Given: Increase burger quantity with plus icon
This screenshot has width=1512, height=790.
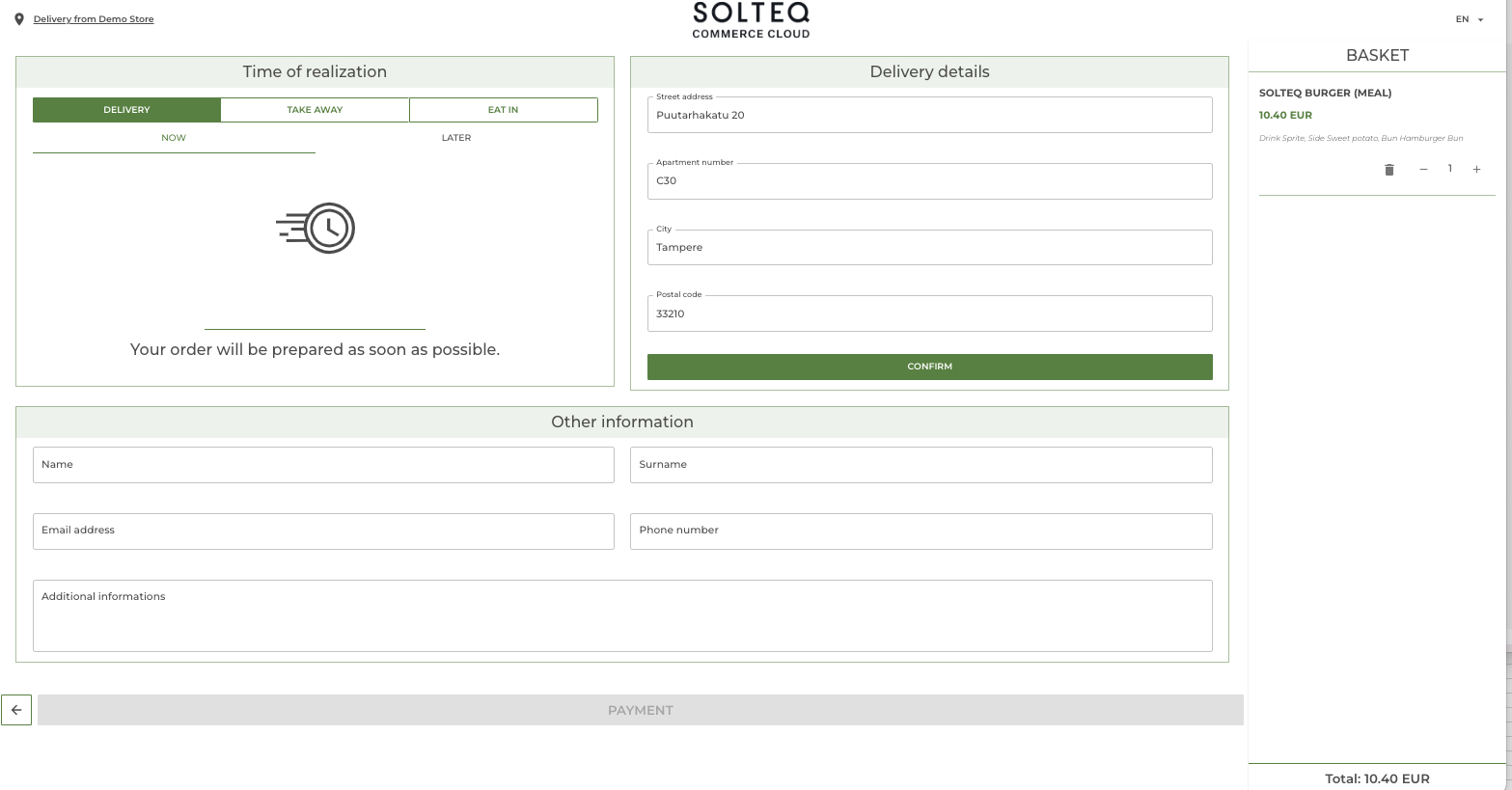Looking at the screenshot, I should [x=1476, y=170].
